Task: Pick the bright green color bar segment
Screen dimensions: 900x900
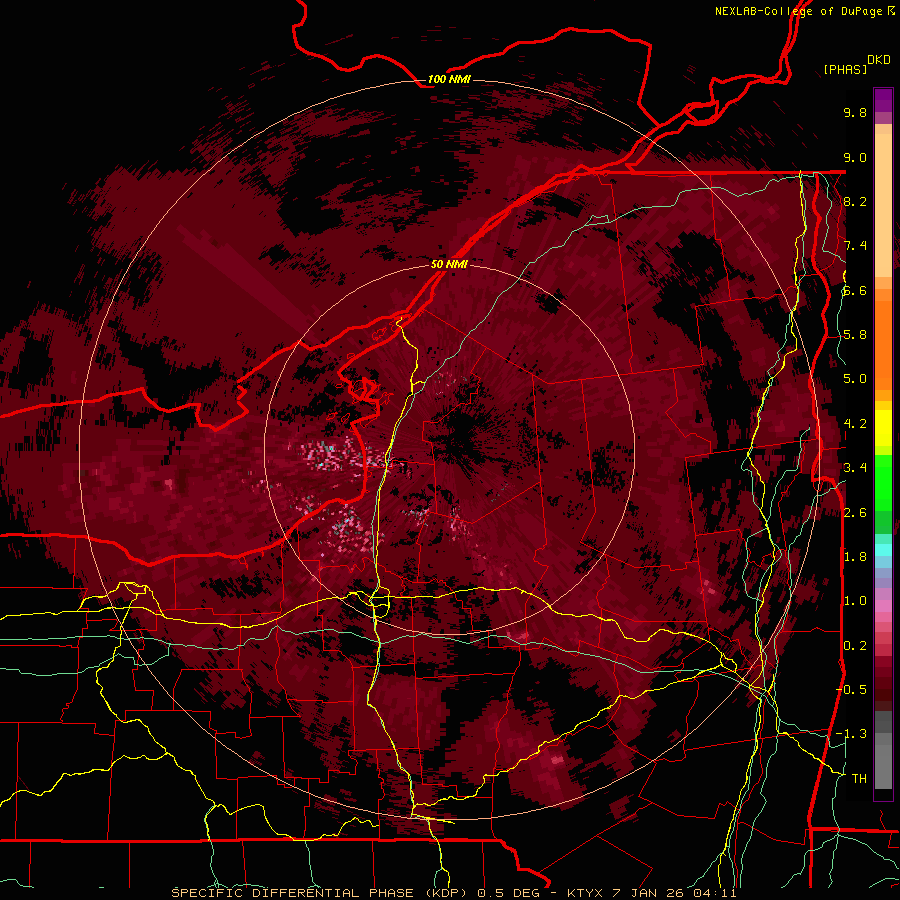Action: tap(883, 481)
